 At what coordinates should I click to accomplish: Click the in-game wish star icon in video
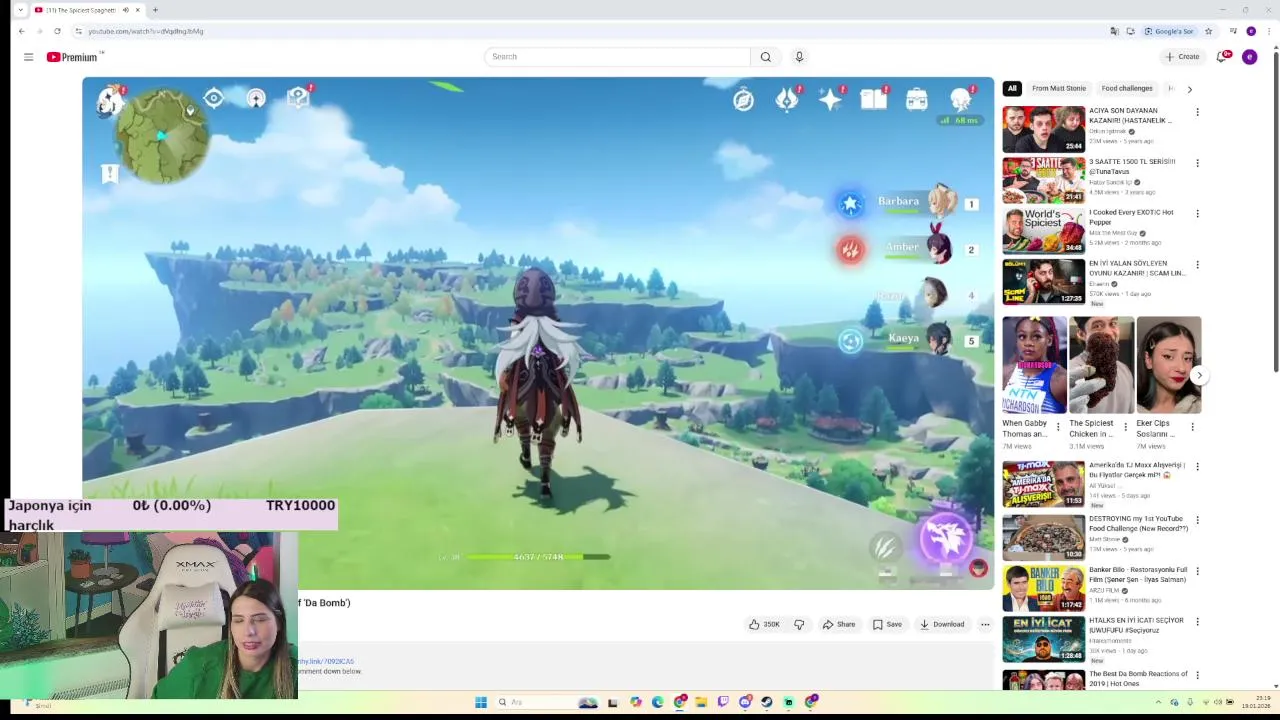point(830,98)
